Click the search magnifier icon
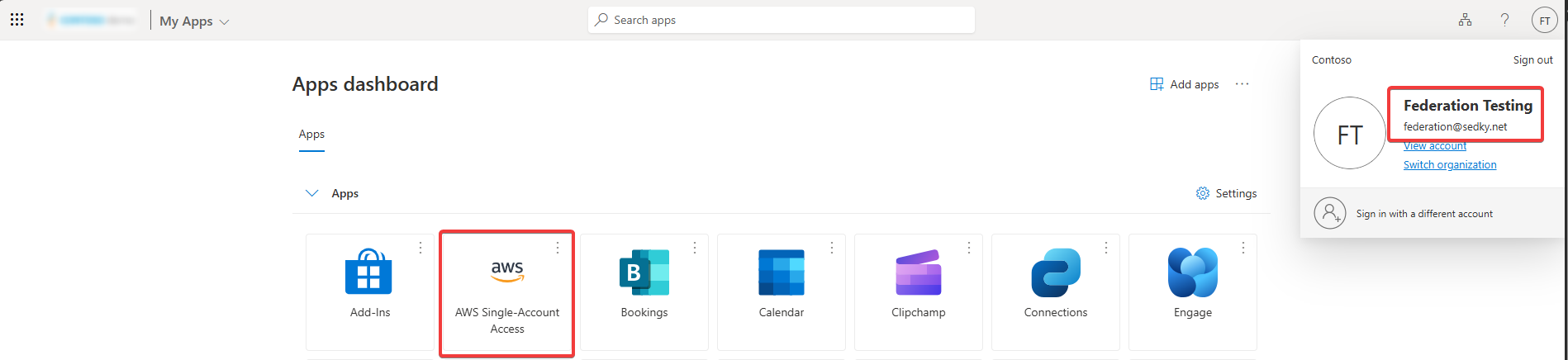This screenshot has height=360, width=1568. tap(601, 20)
